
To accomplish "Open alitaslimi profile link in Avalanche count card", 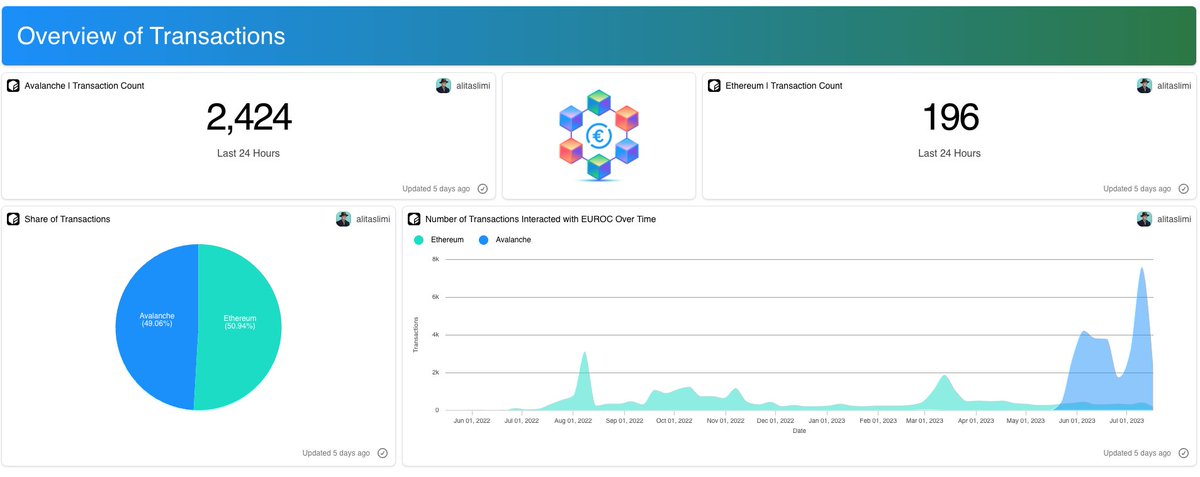I will (473, 87).
